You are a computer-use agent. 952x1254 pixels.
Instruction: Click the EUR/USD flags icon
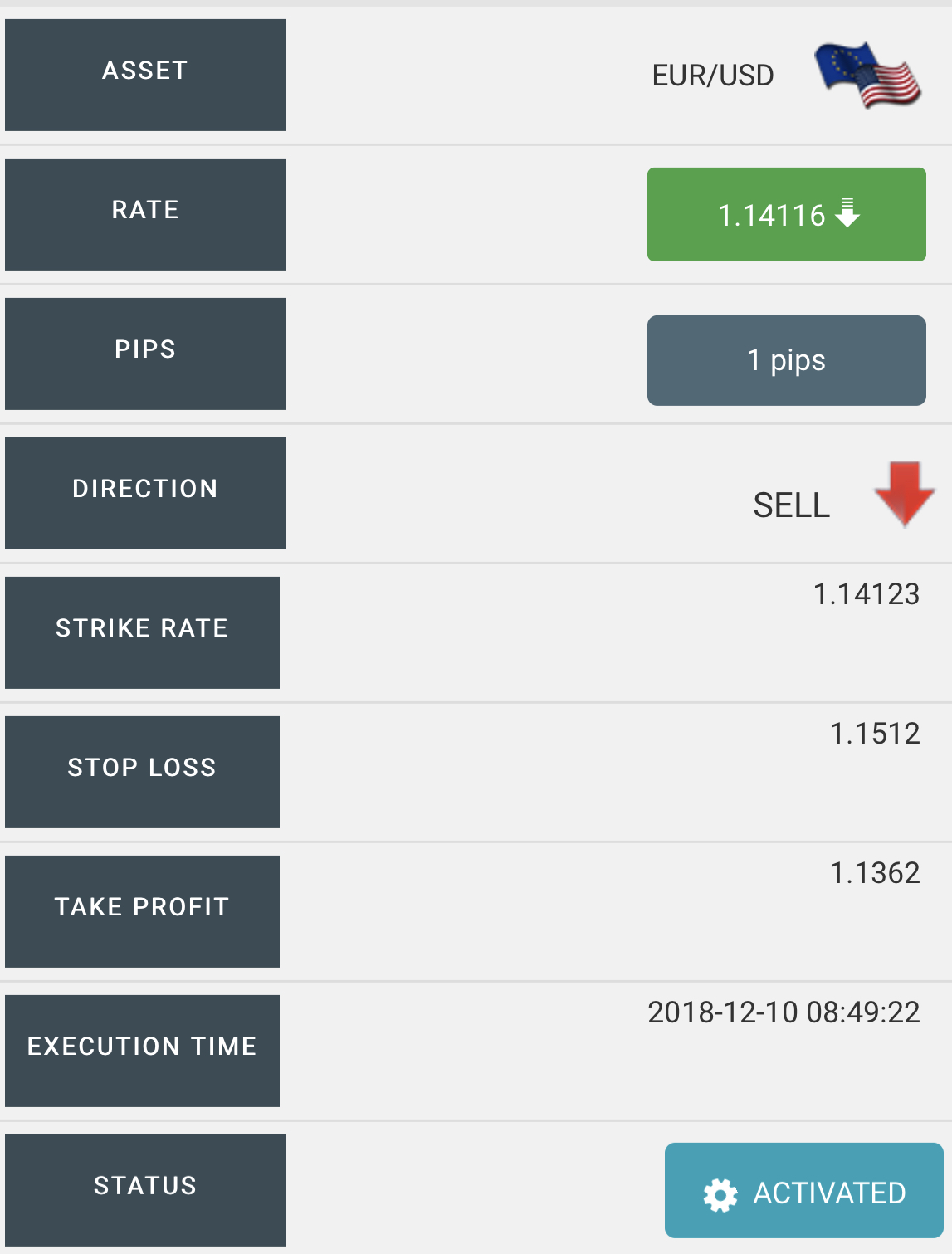pyautogui.click(x=867, y=76)
